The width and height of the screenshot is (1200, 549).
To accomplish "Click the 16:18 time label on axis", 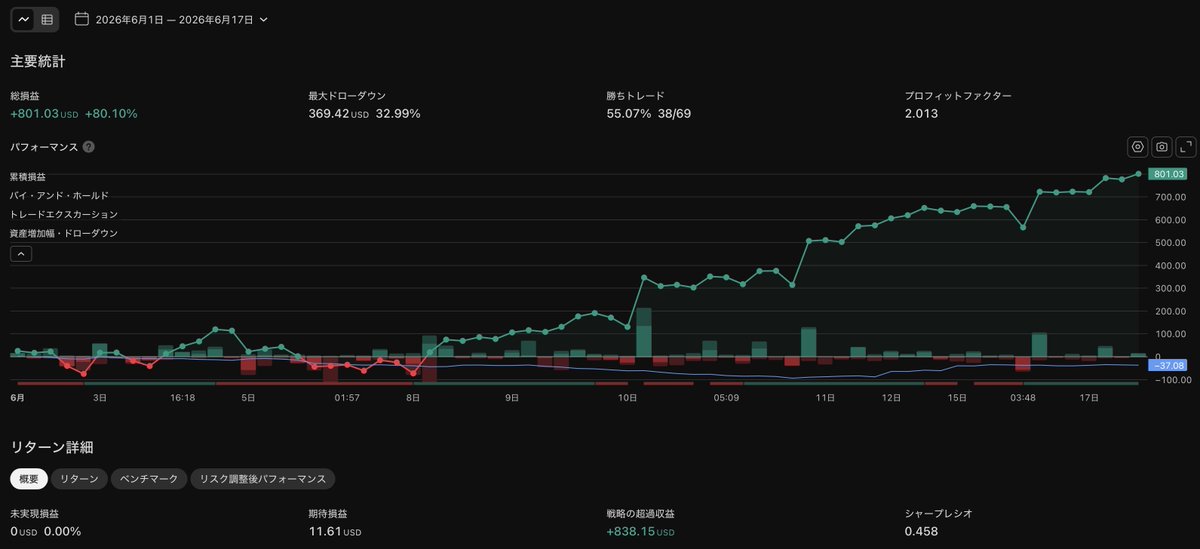I will 183,397.
